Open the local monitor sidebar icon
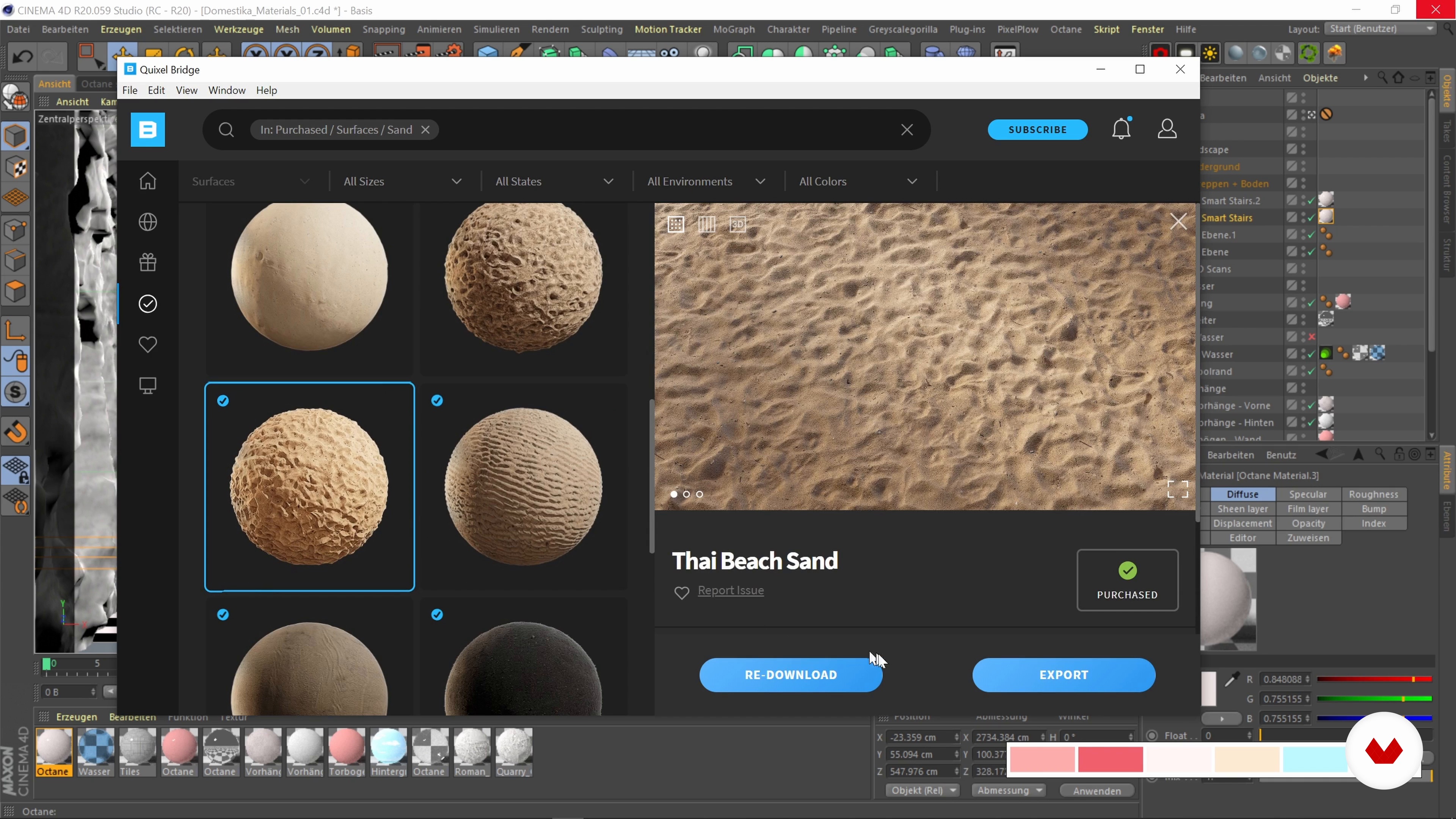 tap(147, 386)
